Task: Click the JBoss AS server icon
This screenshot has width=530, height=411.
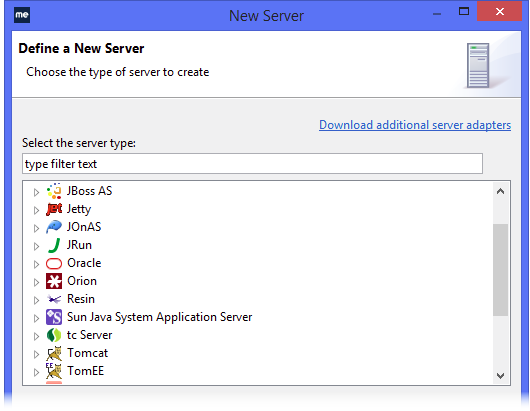Action: (x=54, y=191)
